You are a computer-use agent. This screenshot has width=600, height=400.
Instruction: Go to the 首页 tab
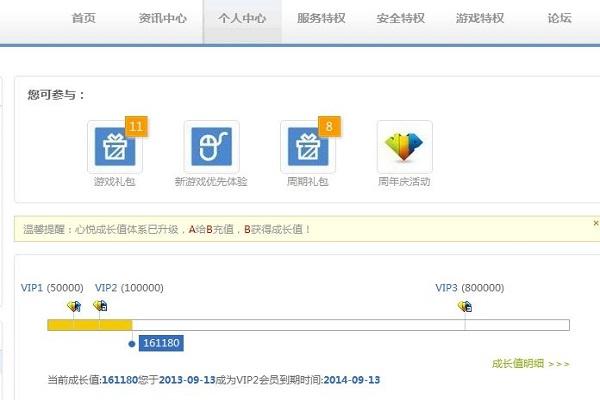tap(84, 18)
